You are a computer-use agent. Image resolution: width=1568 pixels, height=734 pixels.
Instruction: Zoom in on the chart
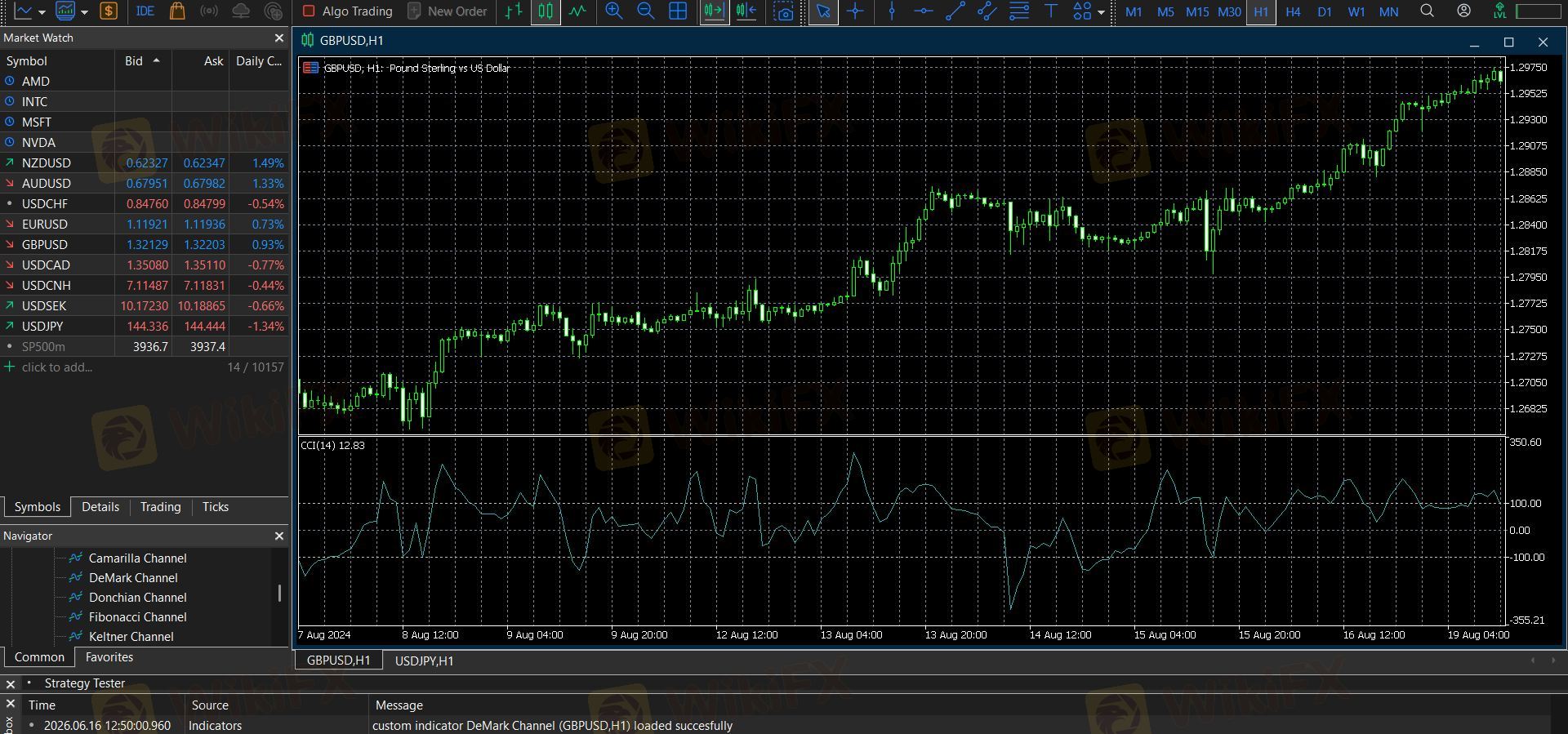tap(613, 11)
